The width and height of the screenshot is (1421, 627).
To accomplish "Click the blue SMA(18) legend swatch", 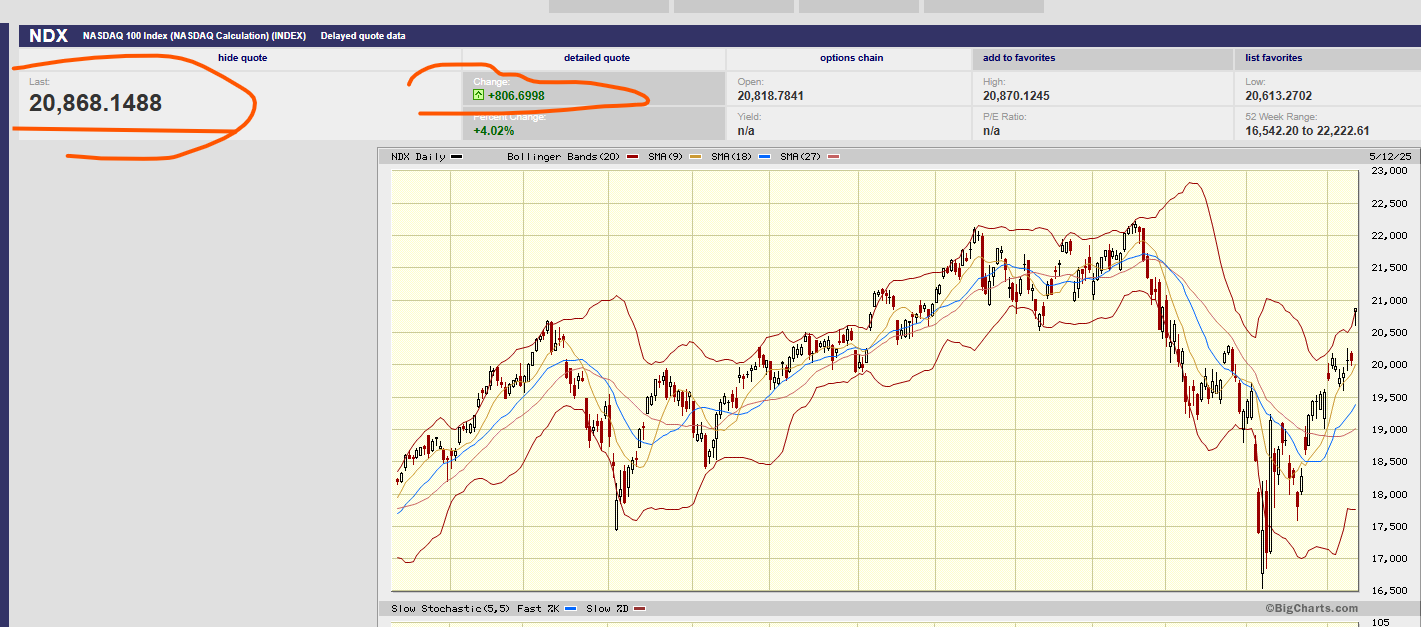I will (765, 157).
